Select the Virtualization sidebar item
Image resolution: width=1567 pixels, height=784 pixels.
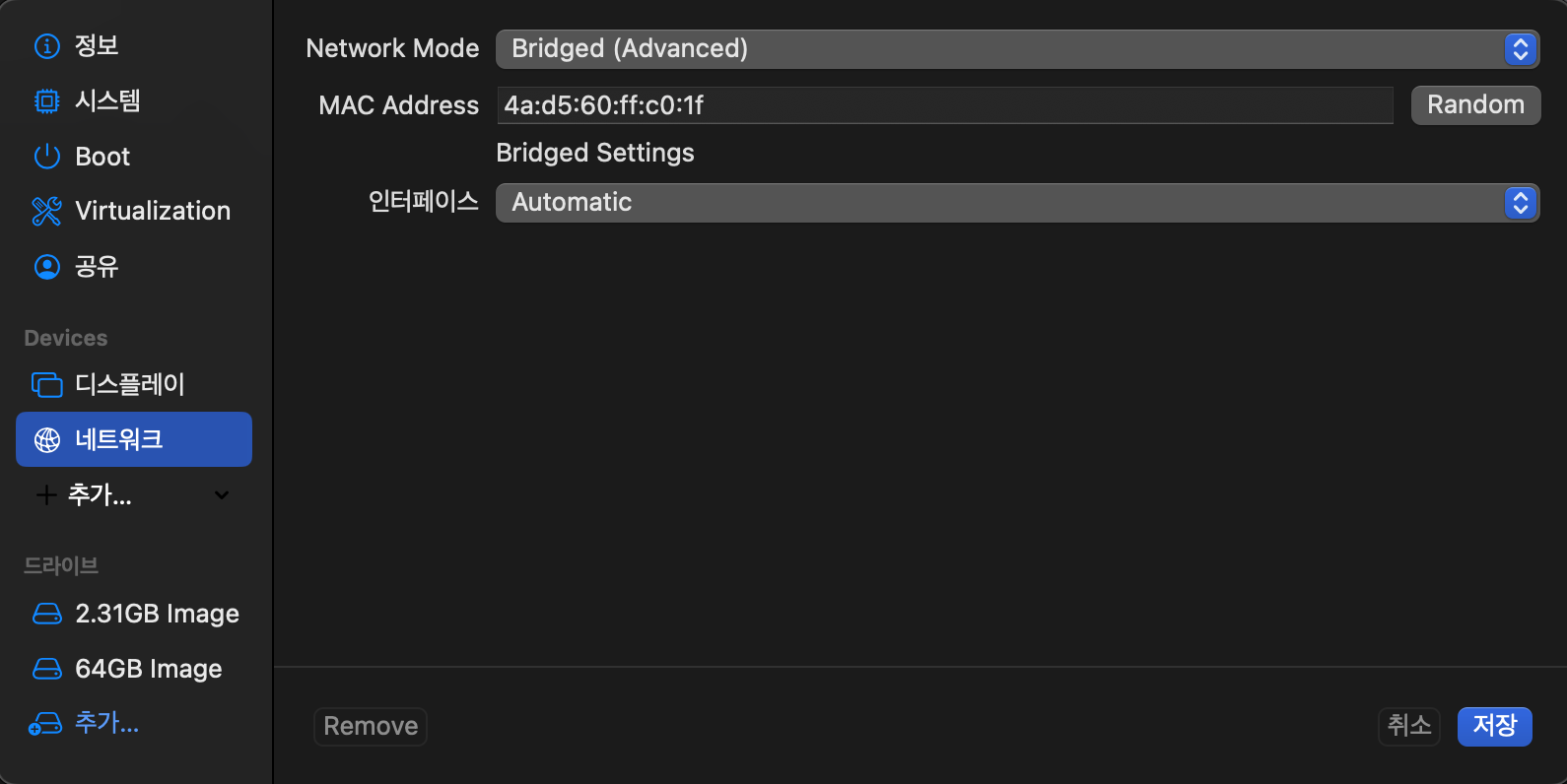(x=134, y=211)
